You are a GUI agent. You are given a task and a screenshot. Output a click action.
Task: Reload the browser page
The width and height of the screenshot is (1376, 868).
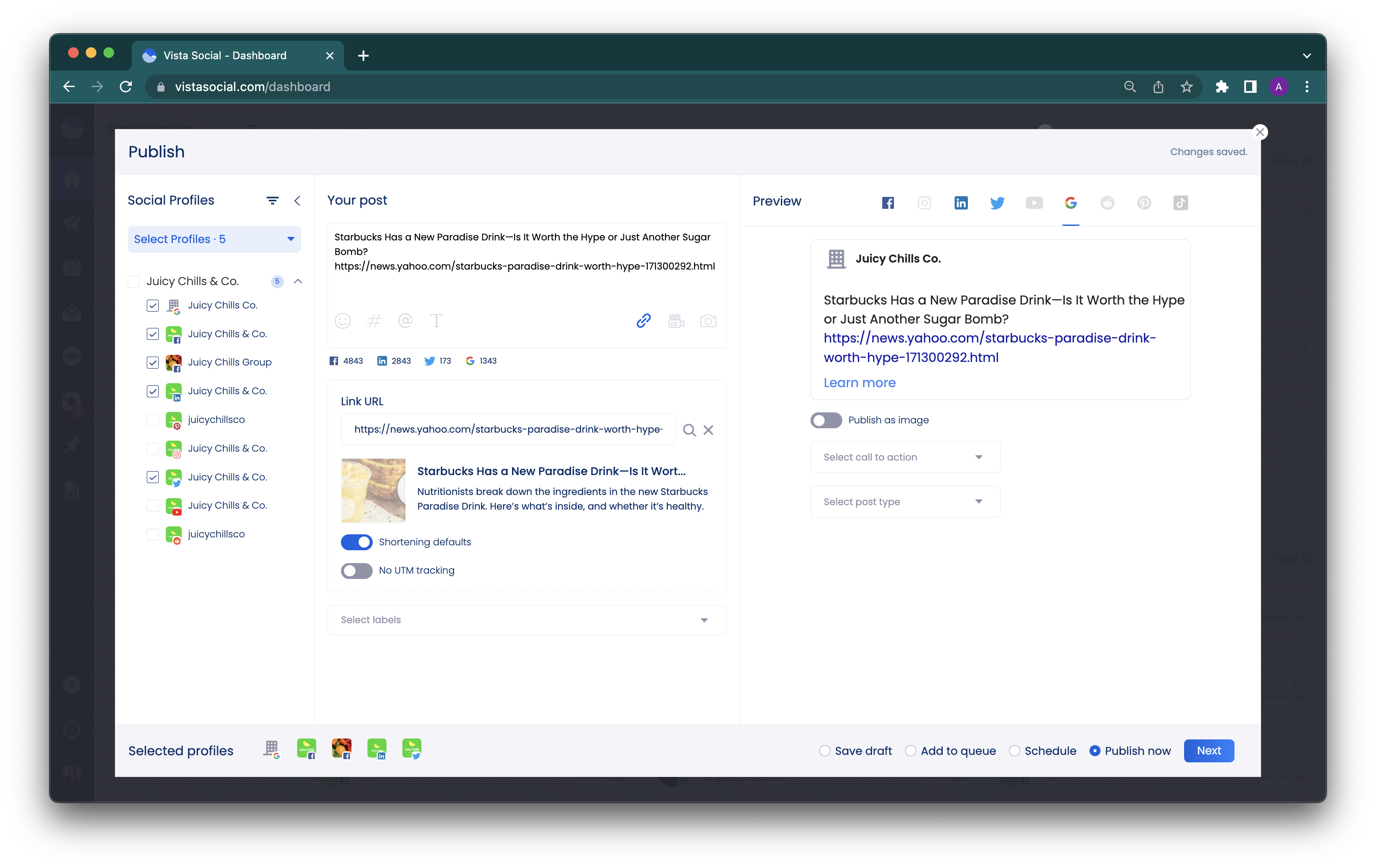pos(126,87)
